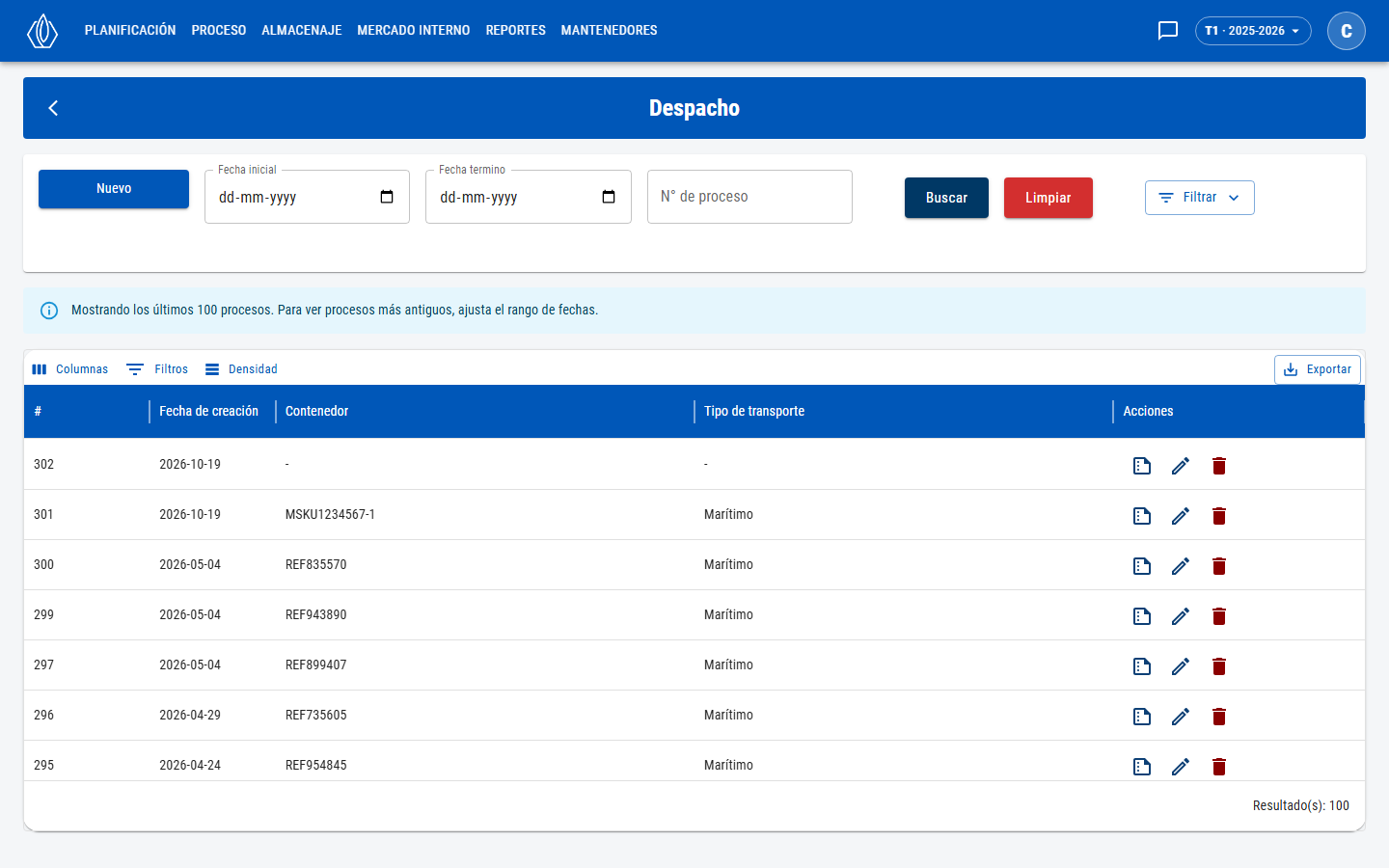Change table Densidad setting
This screenshot has height=868, width=1389.
pos(241,369)
